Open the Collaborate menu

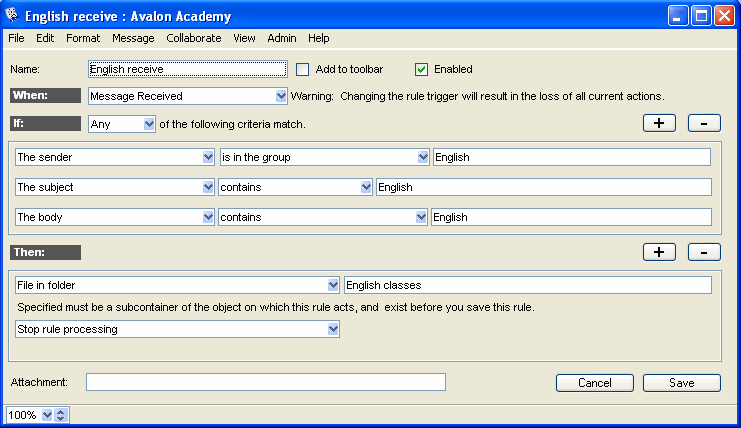click(x=194, y=38)
